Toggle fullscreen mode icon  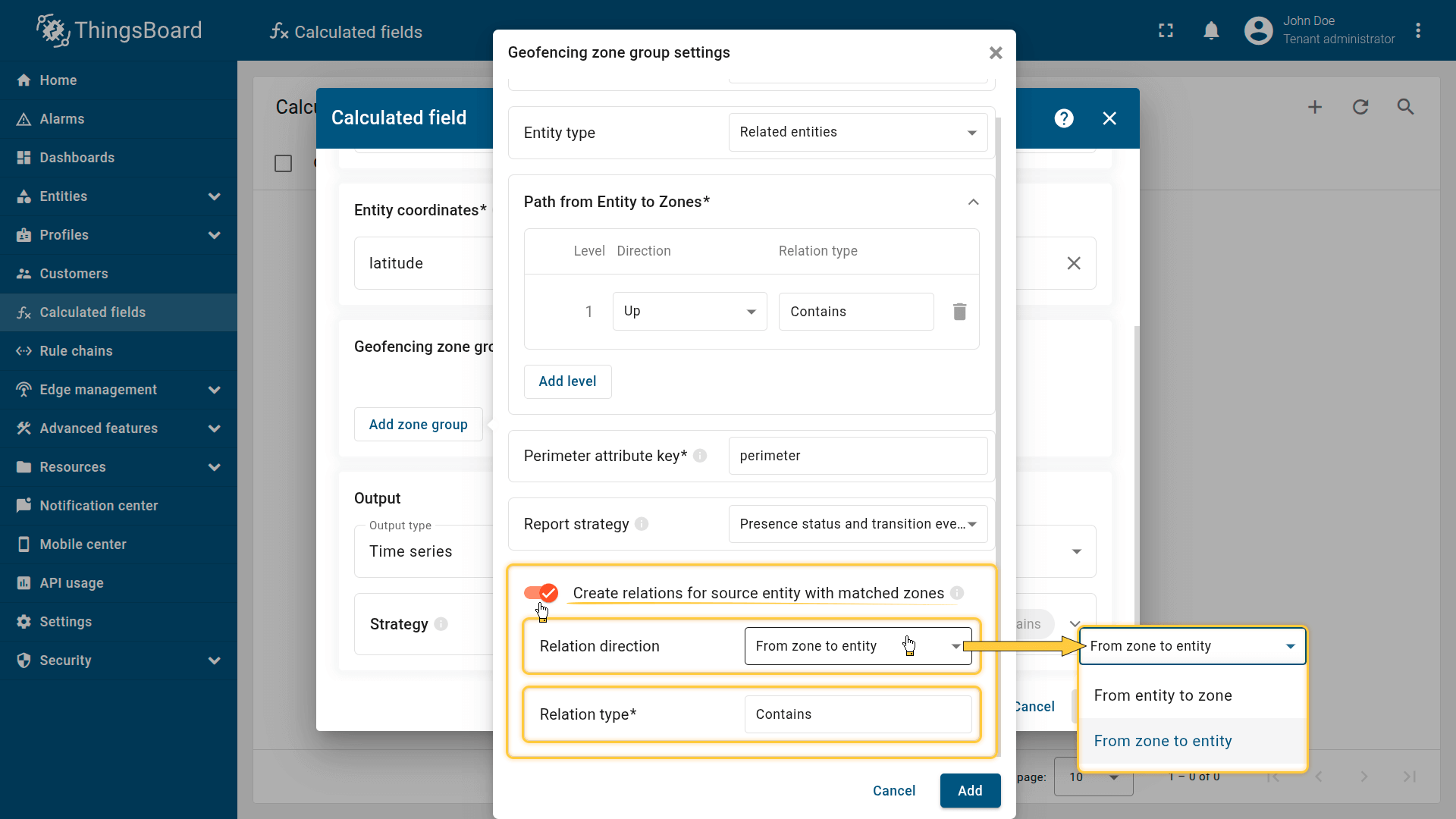tap(1166, 31)
